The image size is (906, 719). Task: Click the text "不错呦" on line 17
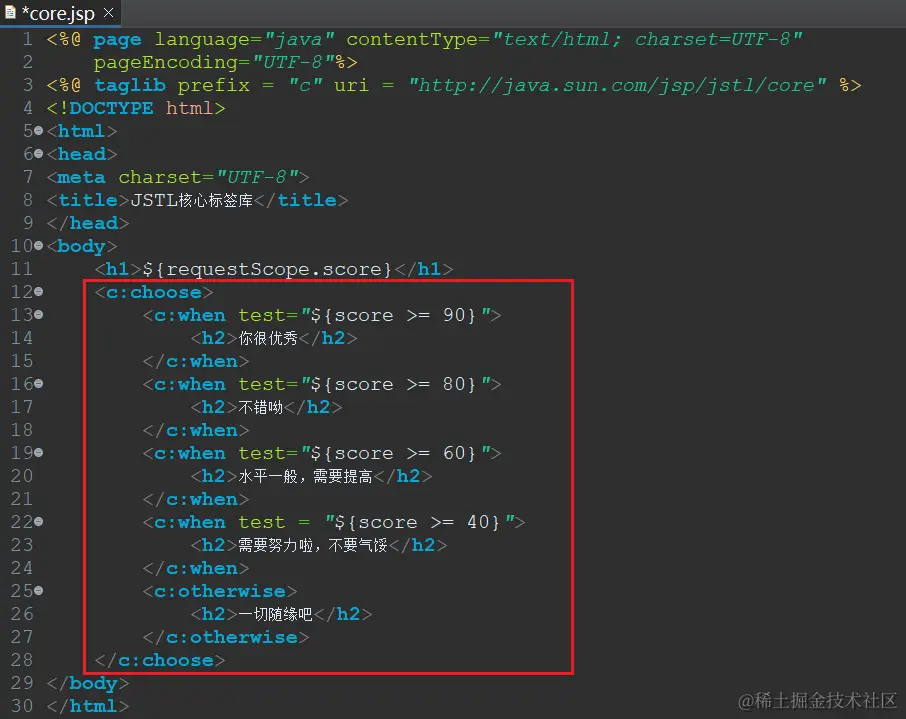coord(261,407)
